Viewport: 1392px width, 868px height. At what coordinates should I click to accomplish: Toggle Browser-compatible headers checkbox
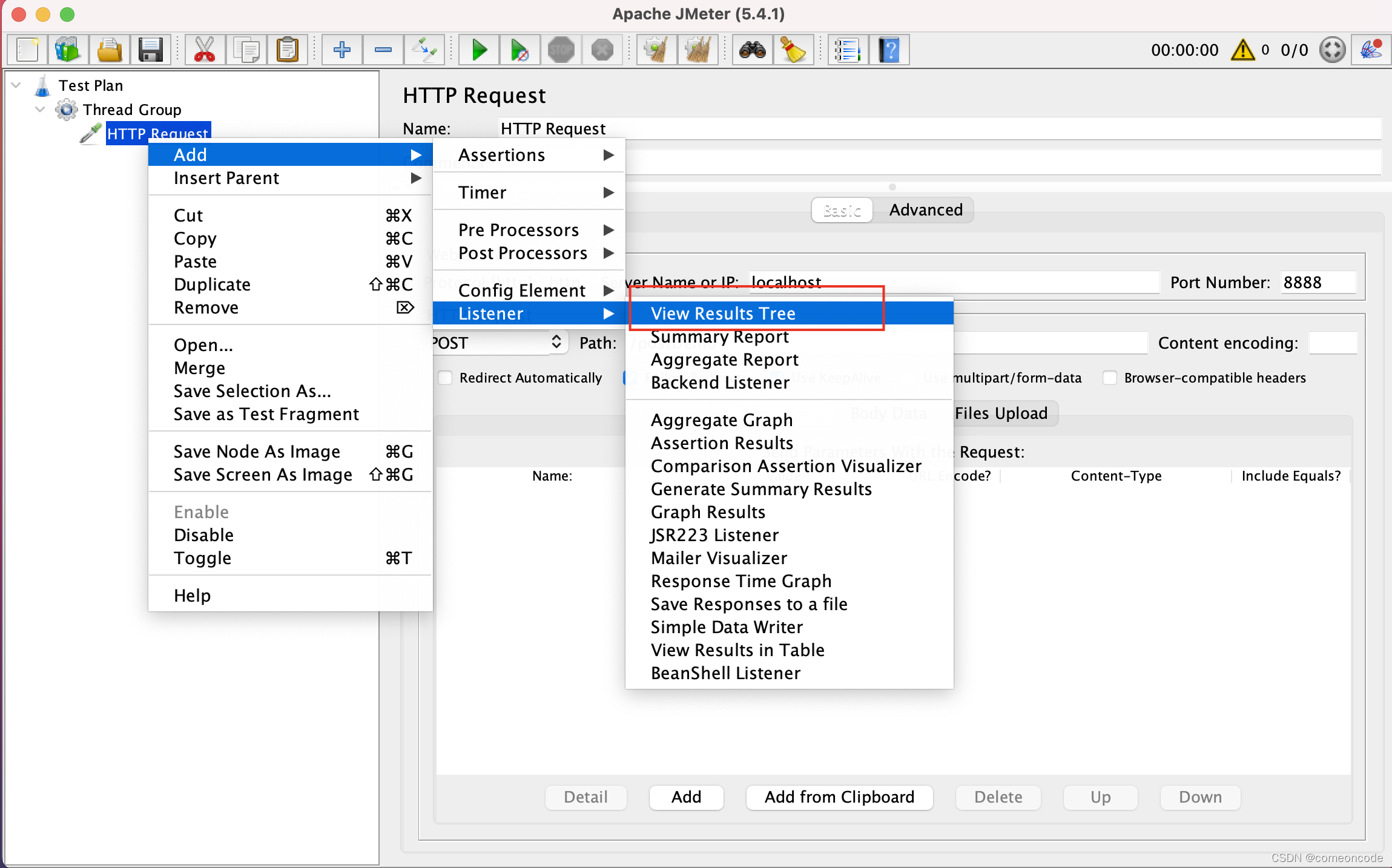click(x=1110, y=378)
